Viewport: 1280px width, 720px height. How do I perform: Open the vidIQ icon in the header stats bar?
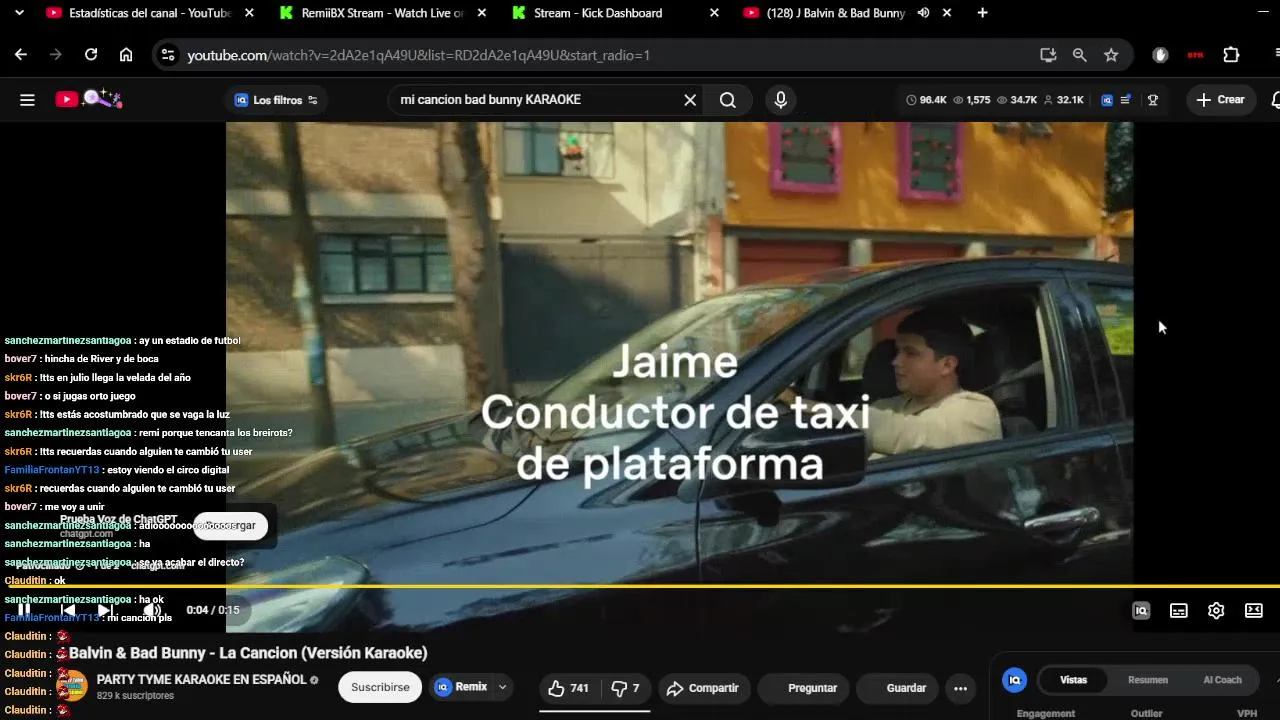click(1107, 100)
